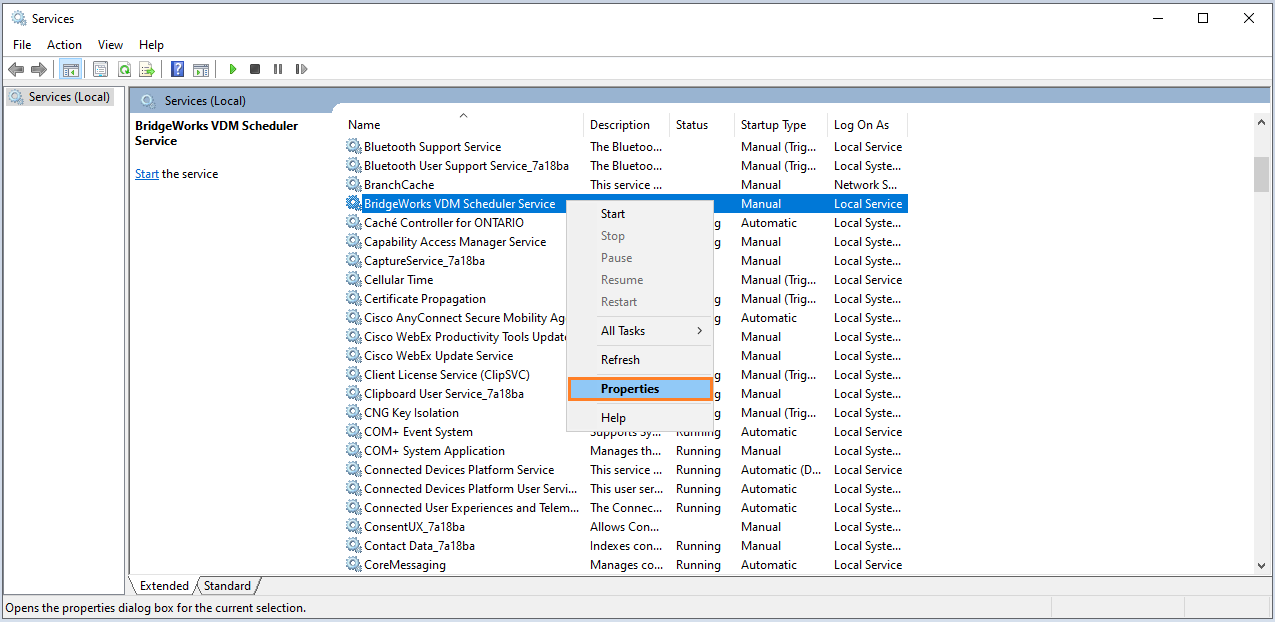The image size is (1275, 622).
Task: Choose Start from the context menu
Action: 640,213
